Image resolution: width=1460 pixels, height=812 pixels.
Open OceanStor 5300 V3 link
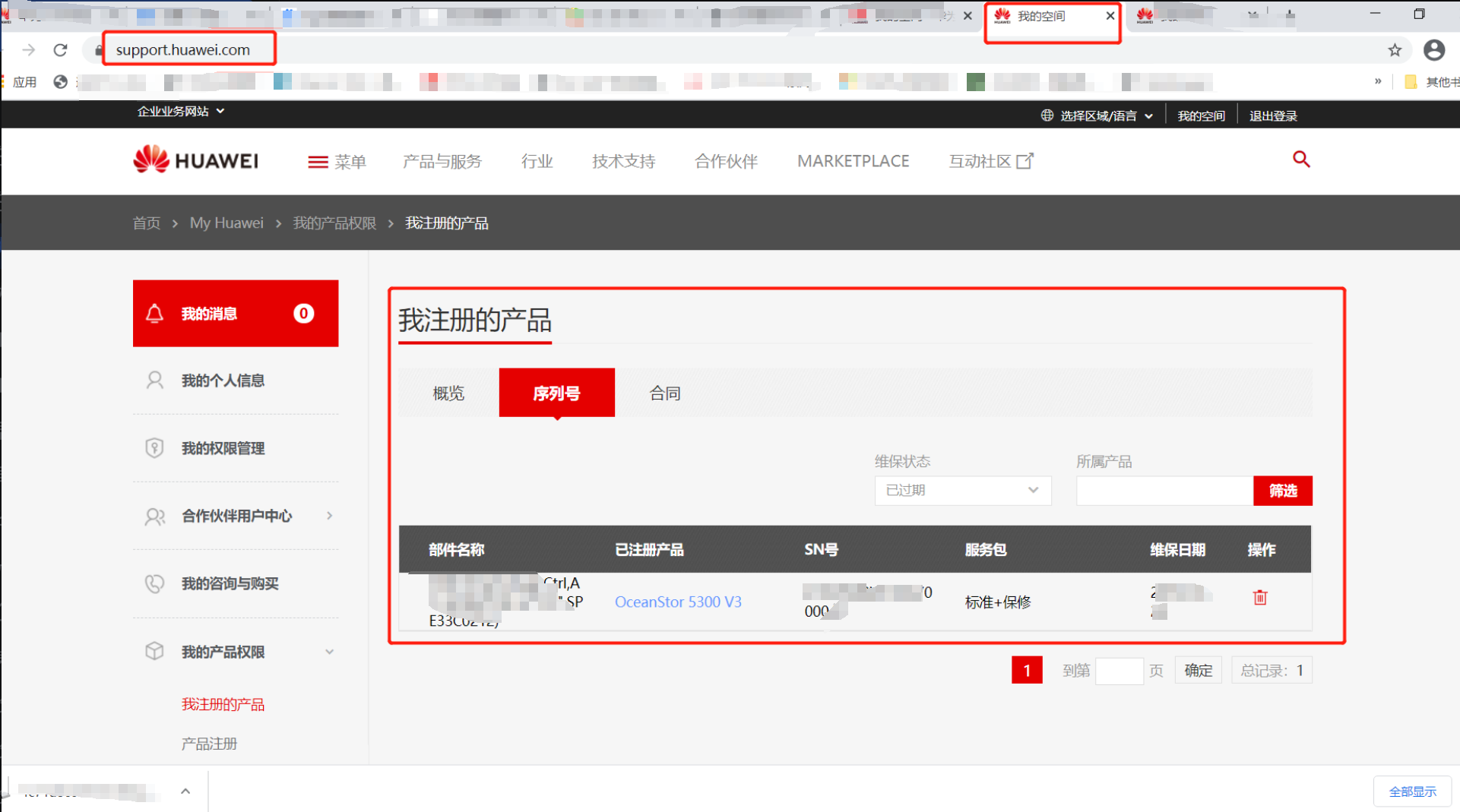pyautogui.click(x=678, y=602)
